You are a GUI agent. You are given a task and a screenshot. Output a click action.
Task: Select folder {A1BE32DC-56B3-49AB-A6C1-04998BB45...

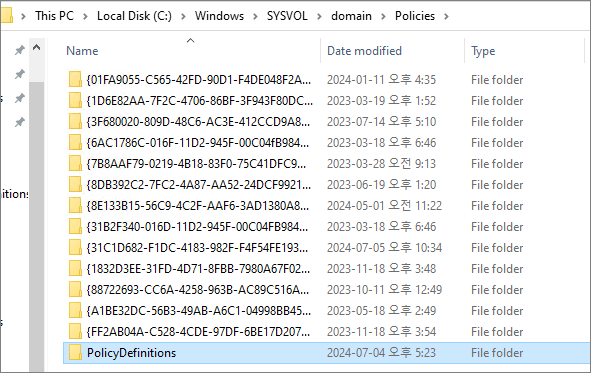click(199, 311)
